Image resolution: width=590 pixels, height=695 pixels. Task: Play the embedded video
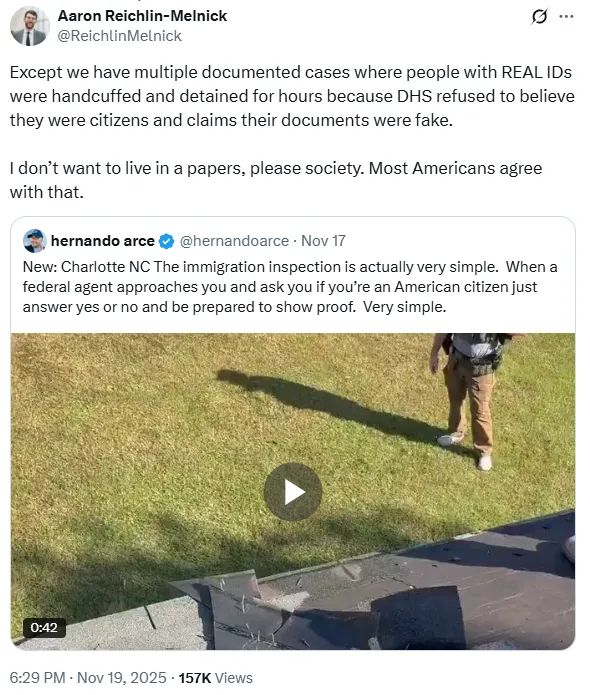tap(293, 492)
